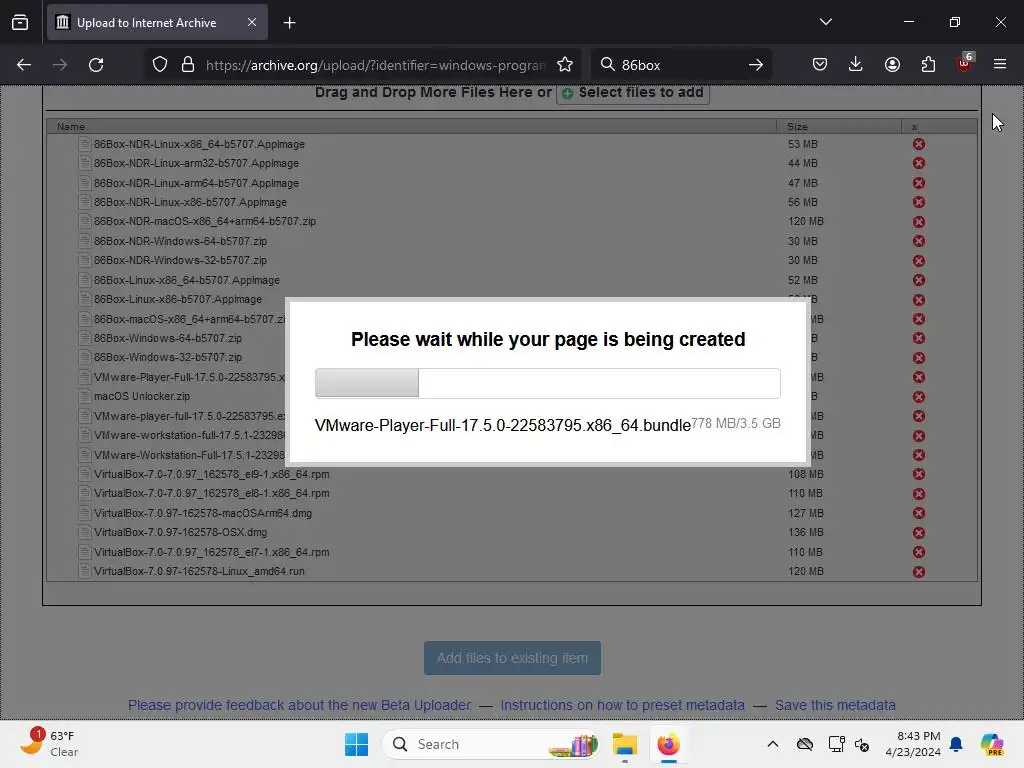Remove VirtualBox el9 rpm file

point(918,474)
